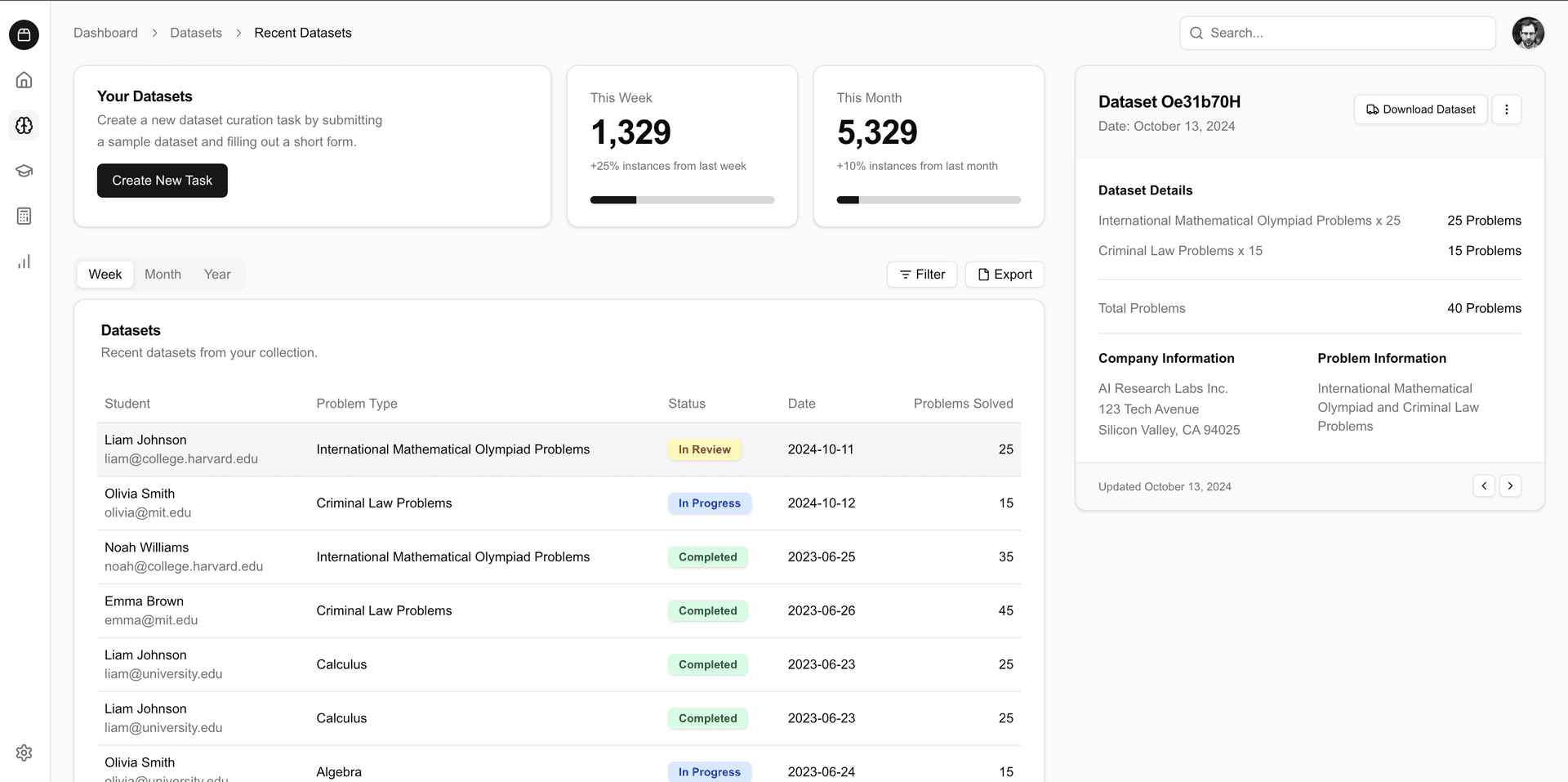1568x782 pixels.
Task: Switch to the Month tab
Action: [163, 275]
